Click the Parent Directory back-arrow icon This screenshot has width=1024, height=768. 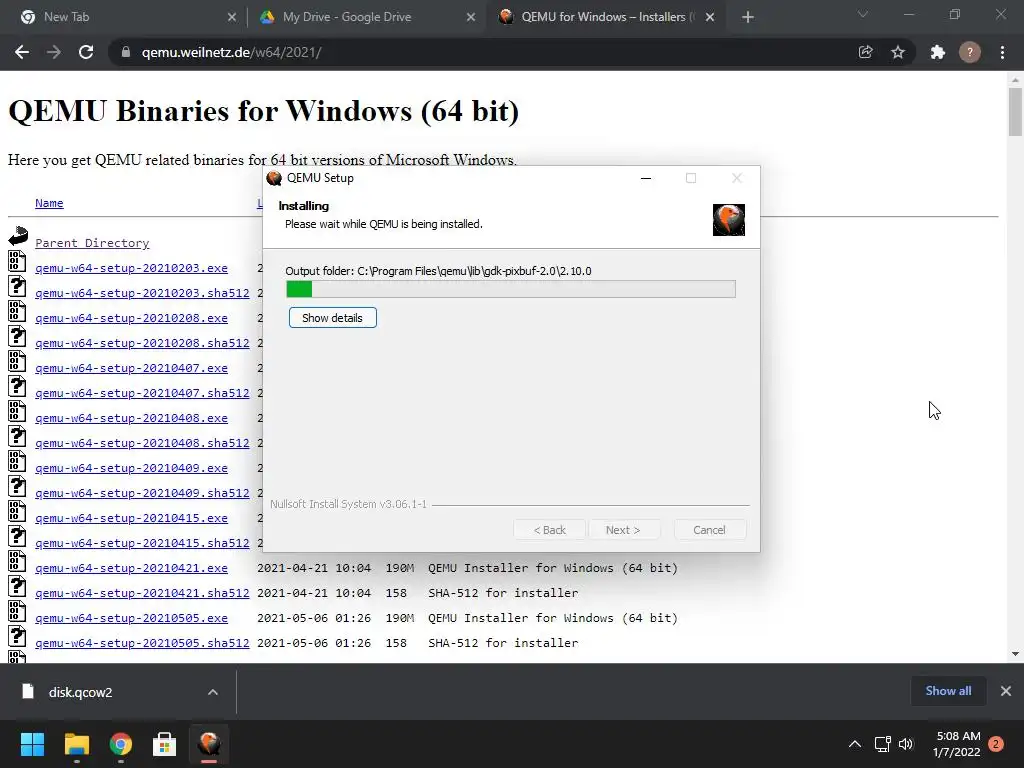18,236
